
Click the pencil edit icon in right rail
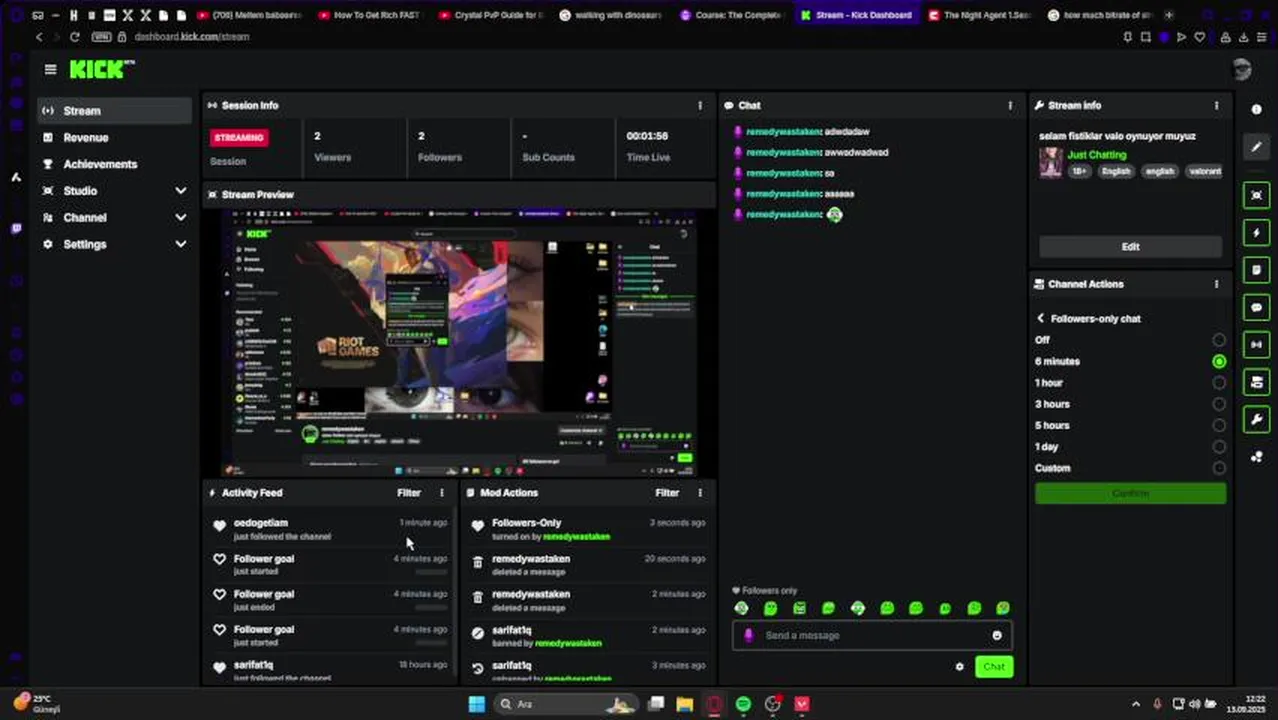coord(1257,147)
